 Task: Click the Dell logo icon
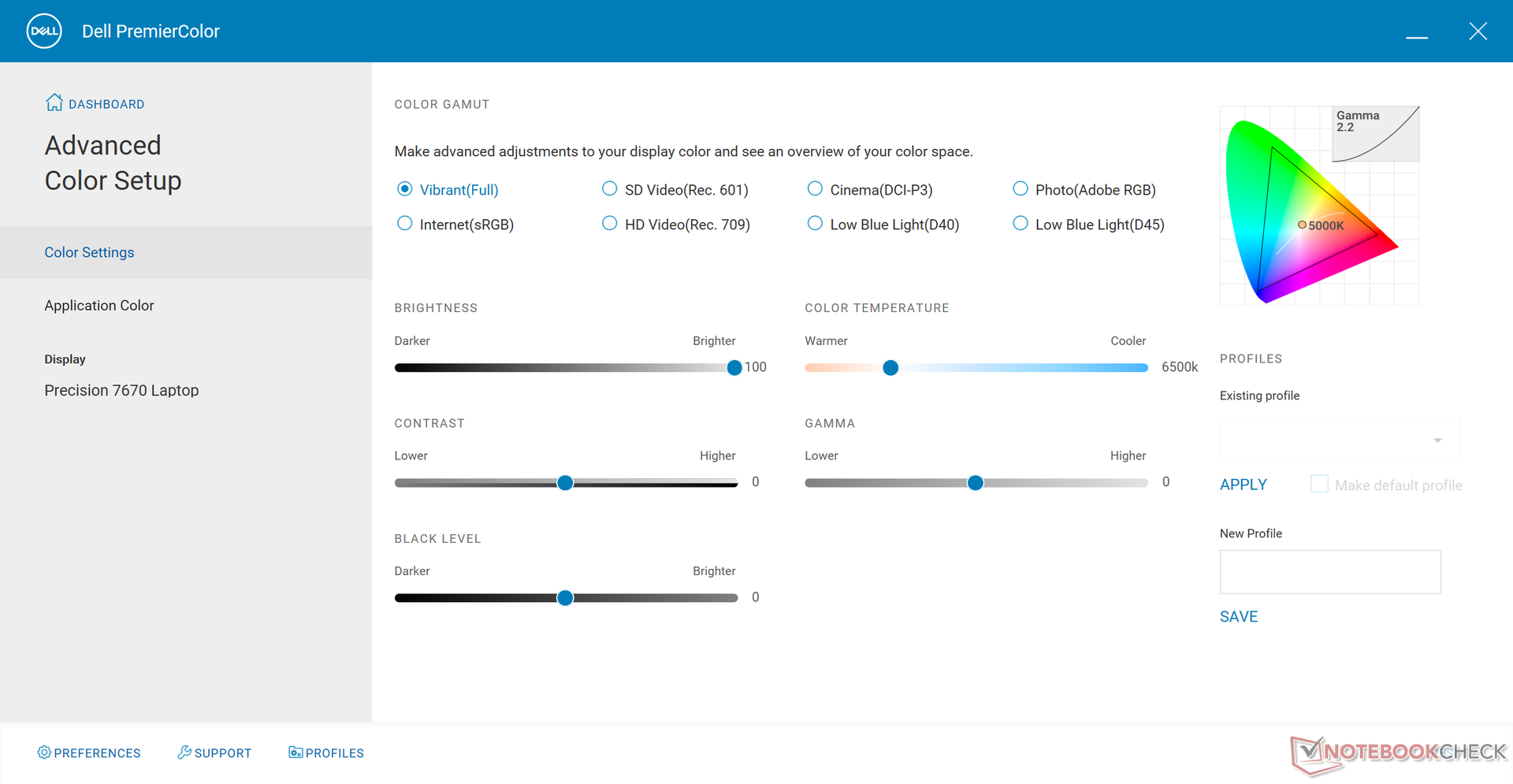(44, 32)
